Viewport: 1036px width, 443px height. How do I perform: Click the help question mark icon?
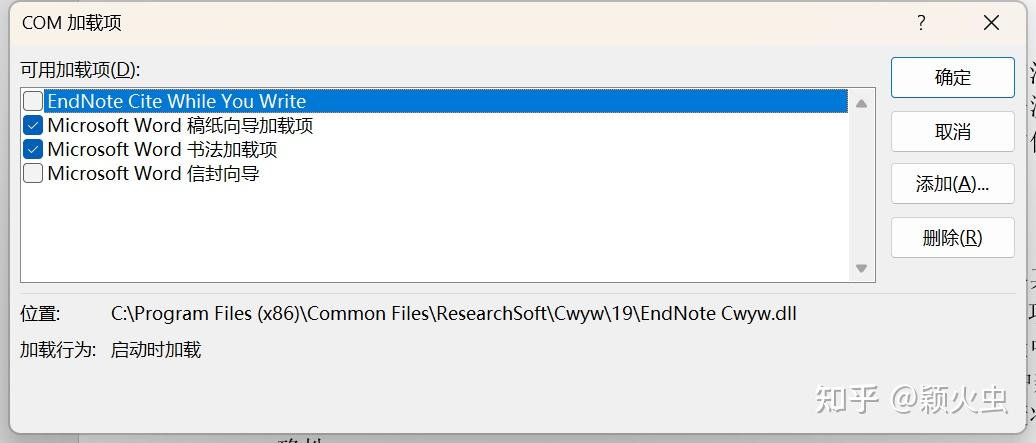click(x=921, y=23)
